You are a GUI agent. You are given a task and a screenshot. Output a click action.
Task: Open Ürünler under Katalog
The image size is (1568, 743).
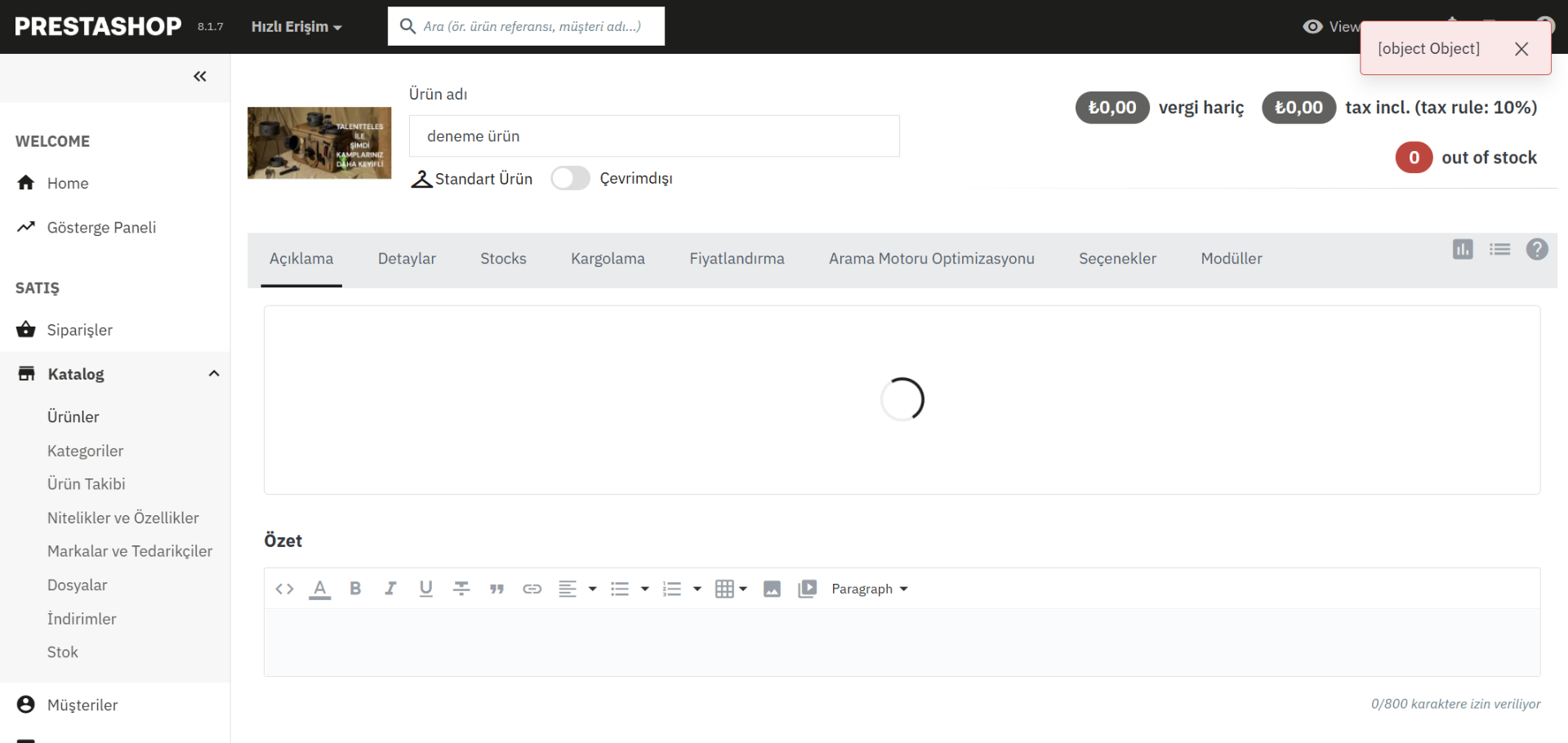click(x=73, y=417)
